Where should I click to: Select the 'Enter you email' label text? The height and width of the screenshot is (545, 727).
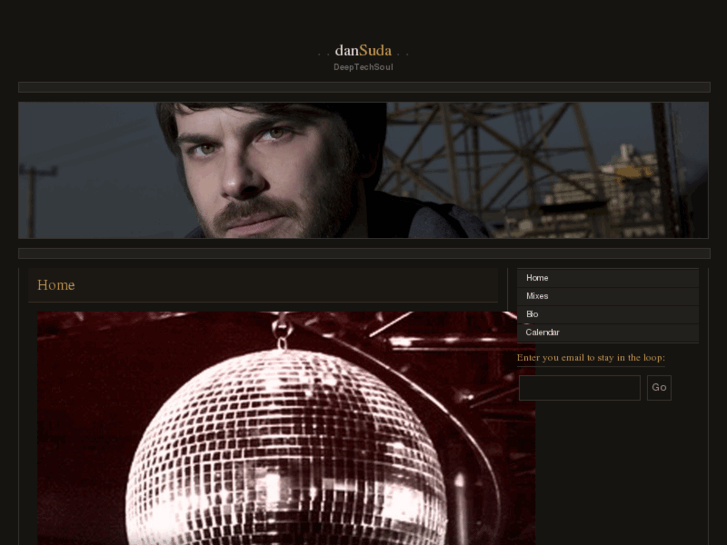coord(591,358)
